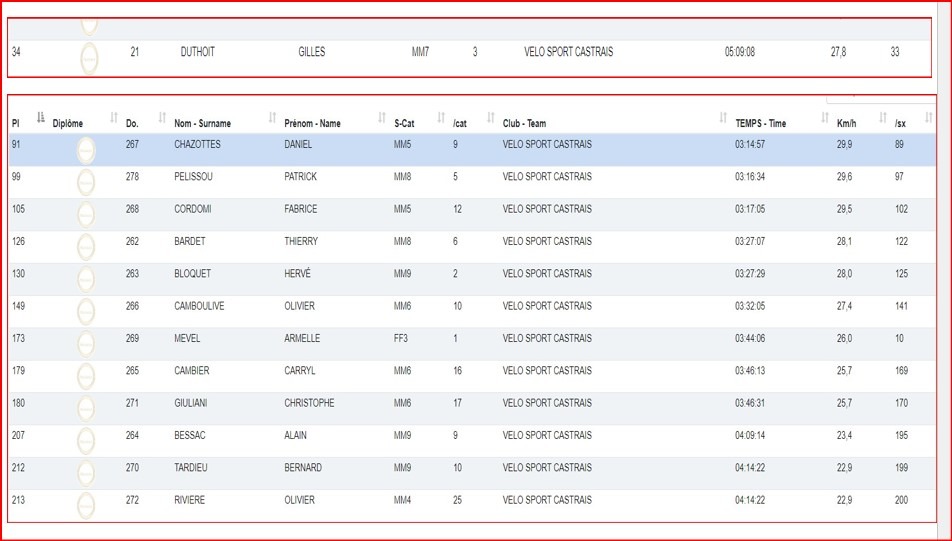Open Armelle Mevel's diploma icon
This screenshot has width=952, height=541.
pyautogui.click(x=86, y=343)
